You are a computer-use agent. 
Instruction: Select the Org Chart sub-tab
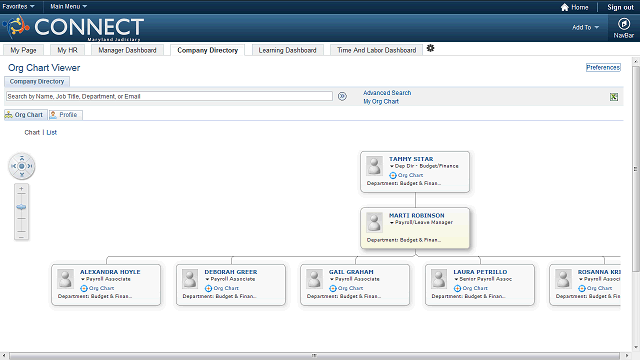click(x=26, y=115)
